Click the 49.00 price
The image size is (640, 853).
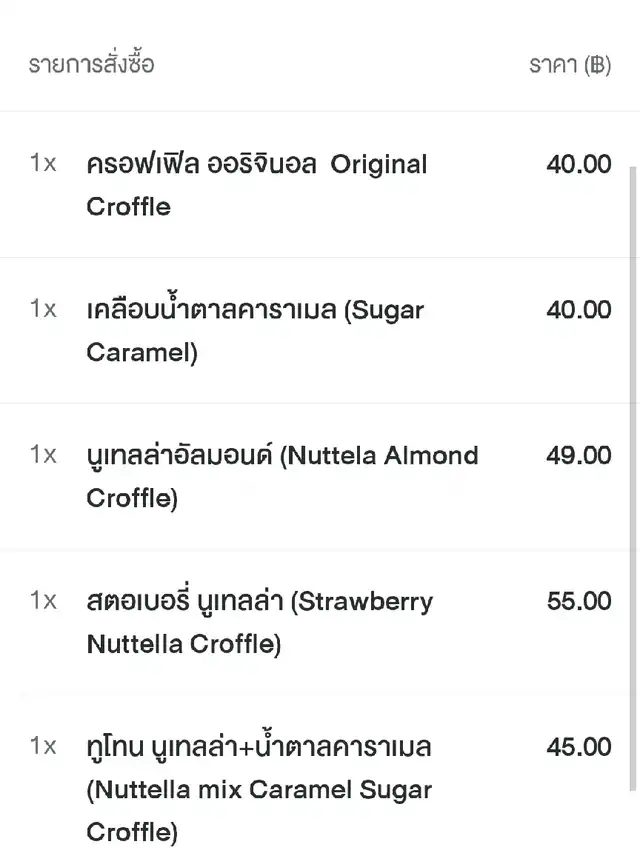click(x=578, y=456)
